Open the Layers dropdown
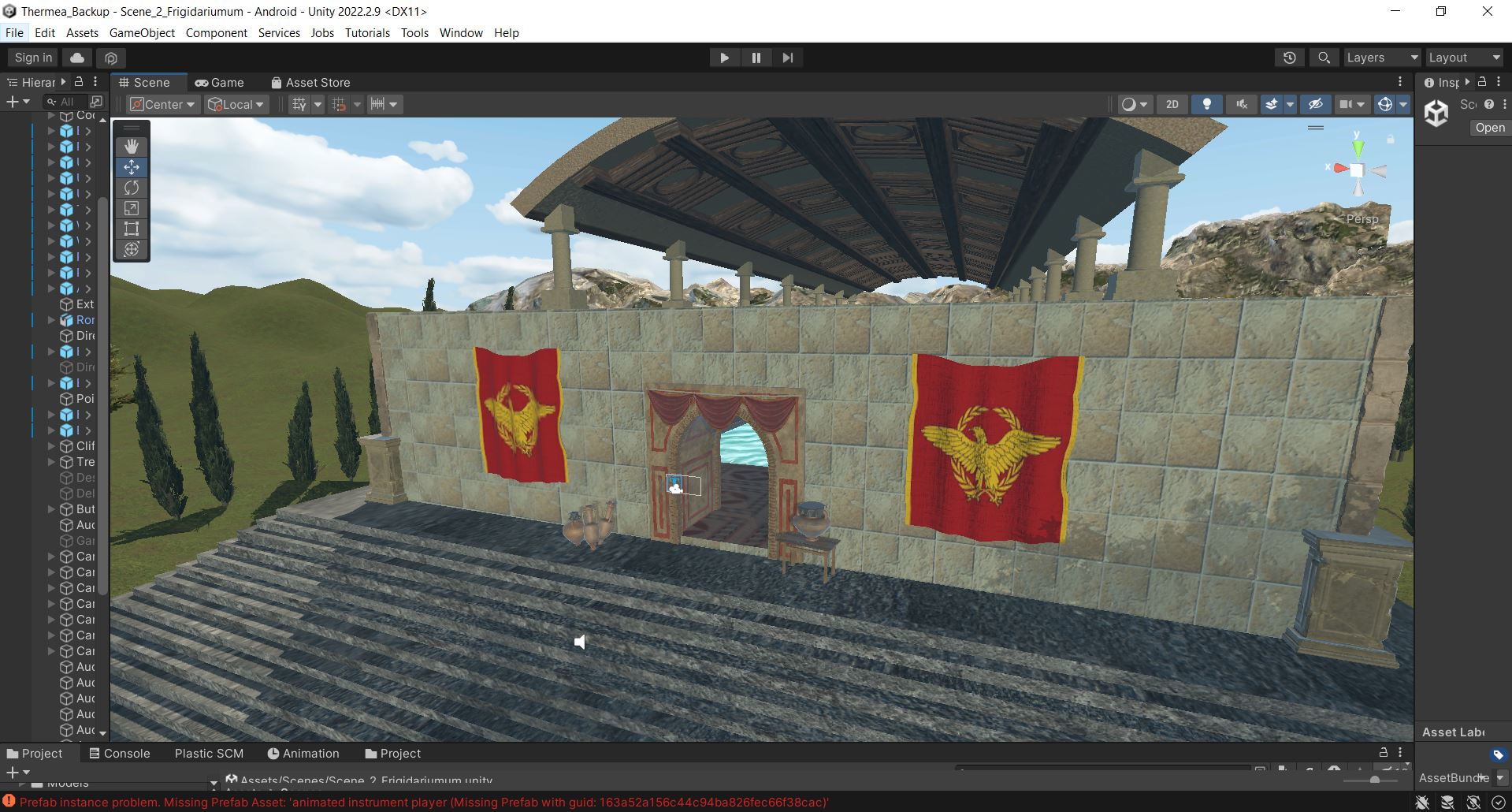The width and height of the screenshot is (1512, 812). coord(1381,58)
